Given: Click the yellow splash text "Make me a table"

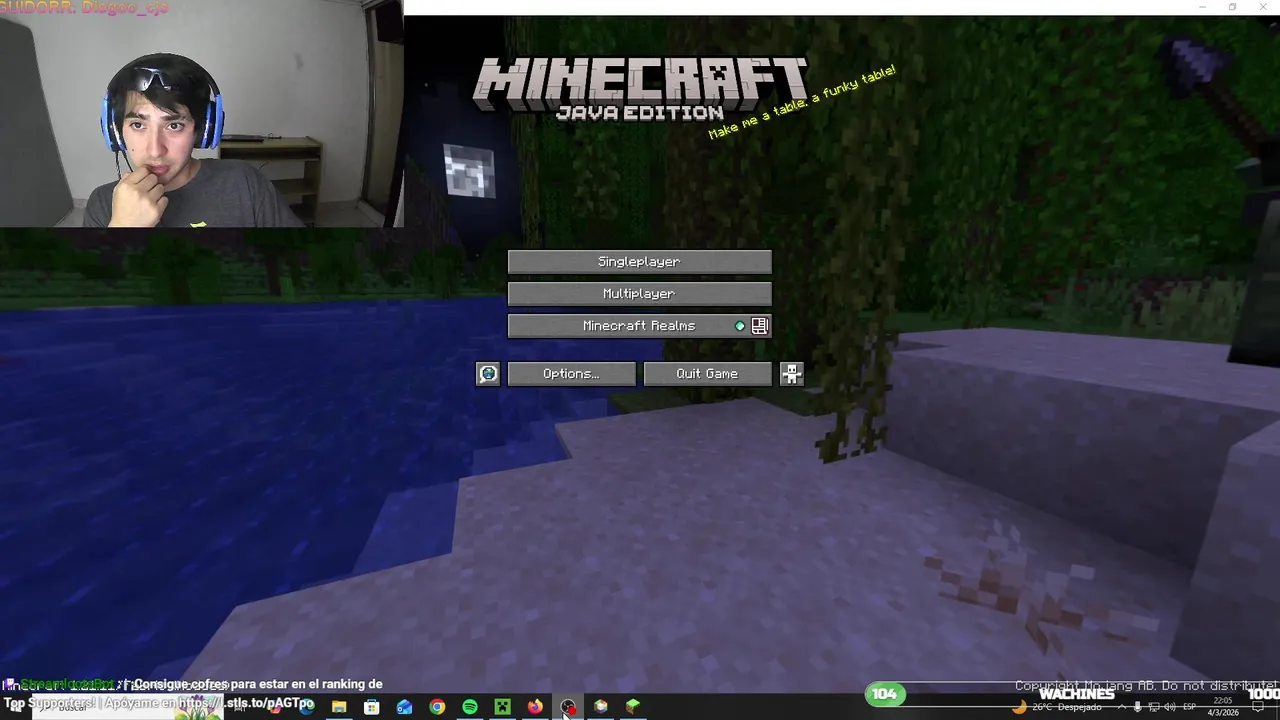Looking at the screenshot, I should click(802, 103).
